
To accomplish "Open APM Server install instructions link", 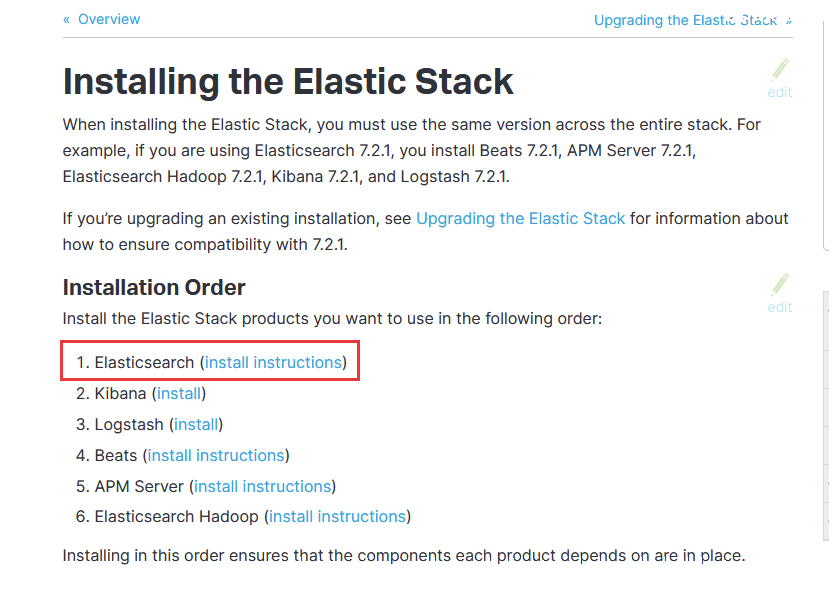I will pyautogui.click(x=263, y=487).
